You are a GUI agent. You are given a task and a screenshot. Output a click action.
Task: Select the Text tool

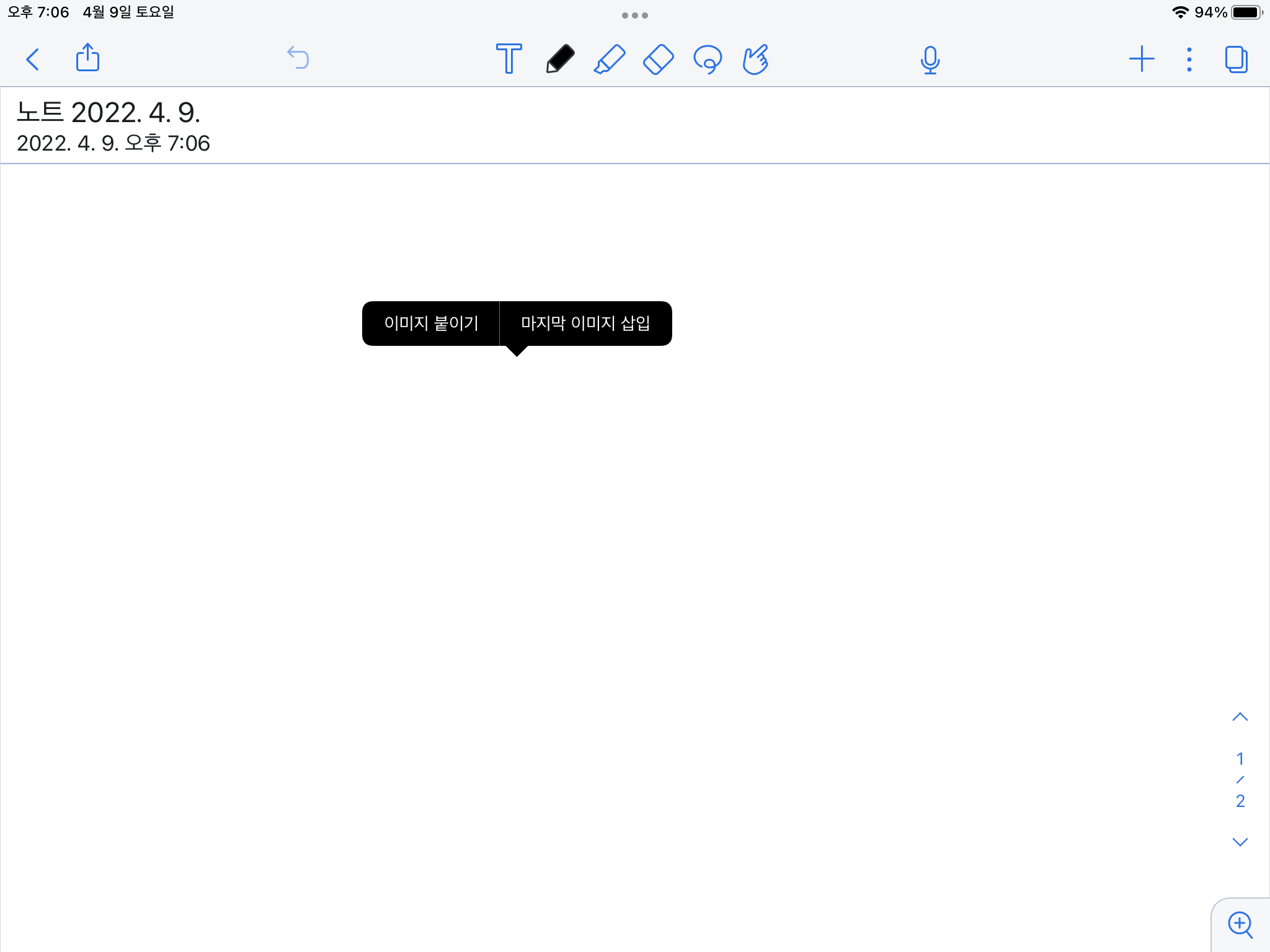coord(508,59)
